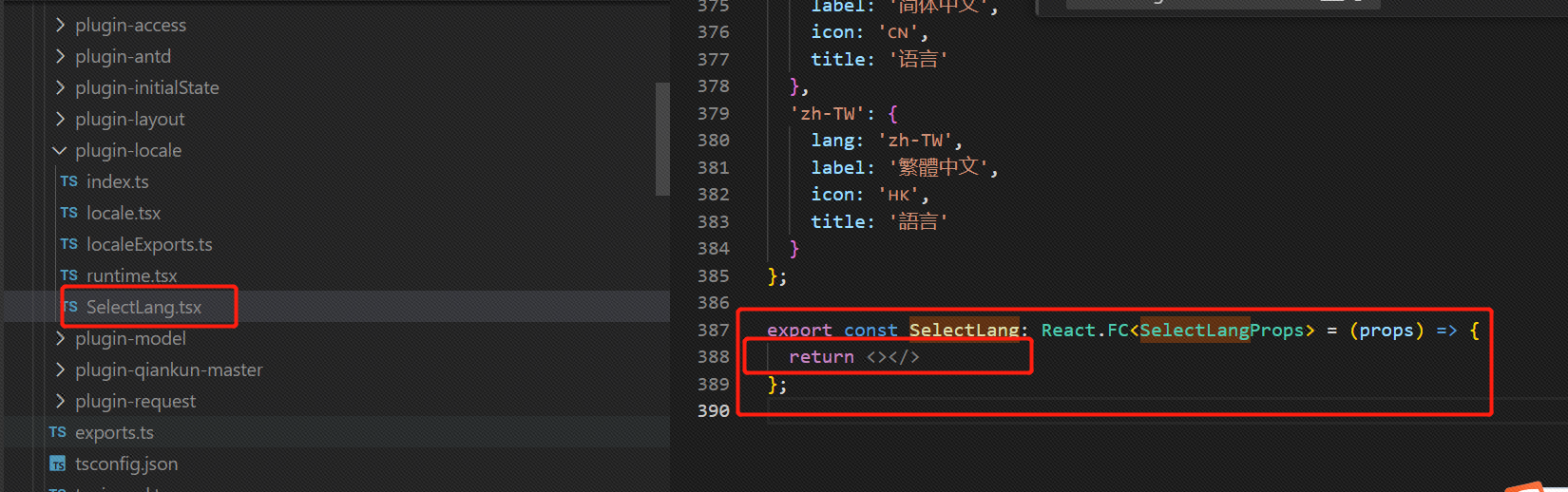Click the TS icon of index.ts

click(x=69, y=181)
